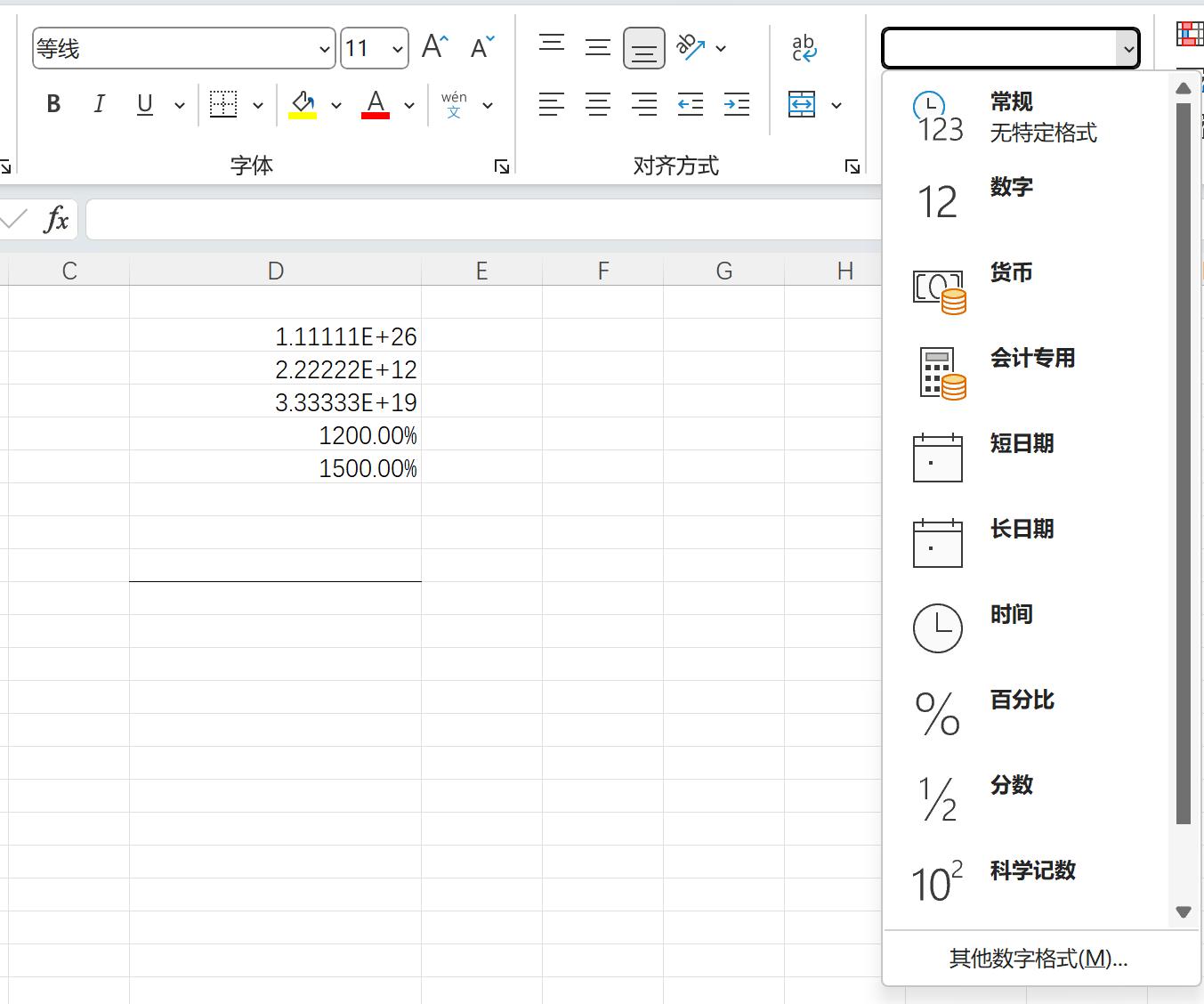Center align text horizontally
Screen dimensions: 1204x1004
click(x=598, y=105)
